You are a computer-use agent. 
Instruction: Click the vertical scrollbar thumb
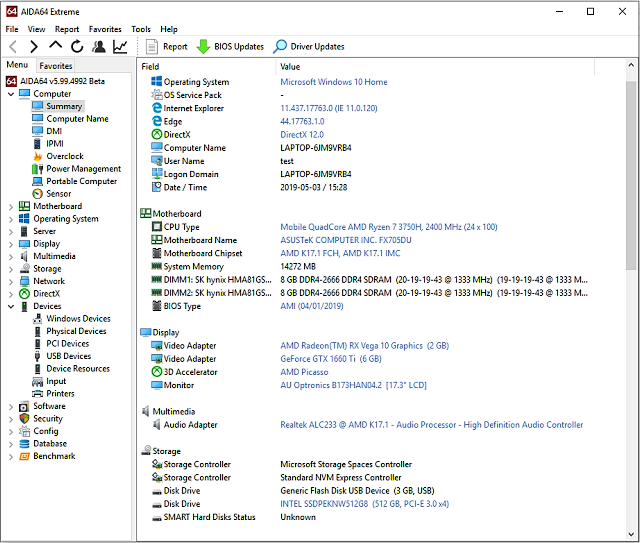[x=631, y=176]
